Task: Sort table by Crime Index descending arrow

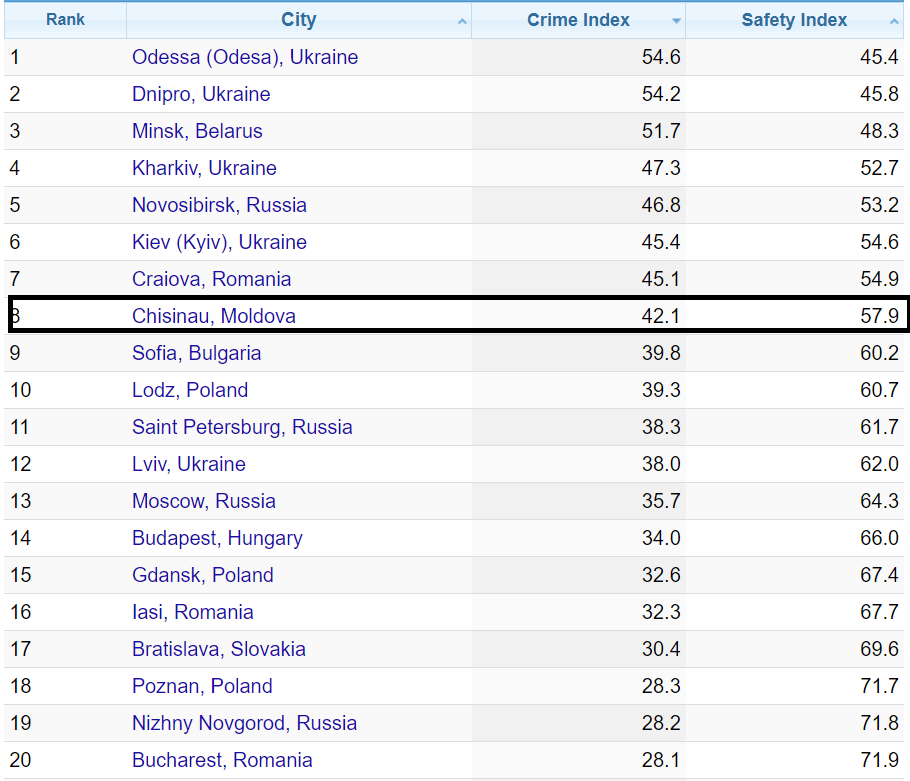Action: click(x=677, y=21)
